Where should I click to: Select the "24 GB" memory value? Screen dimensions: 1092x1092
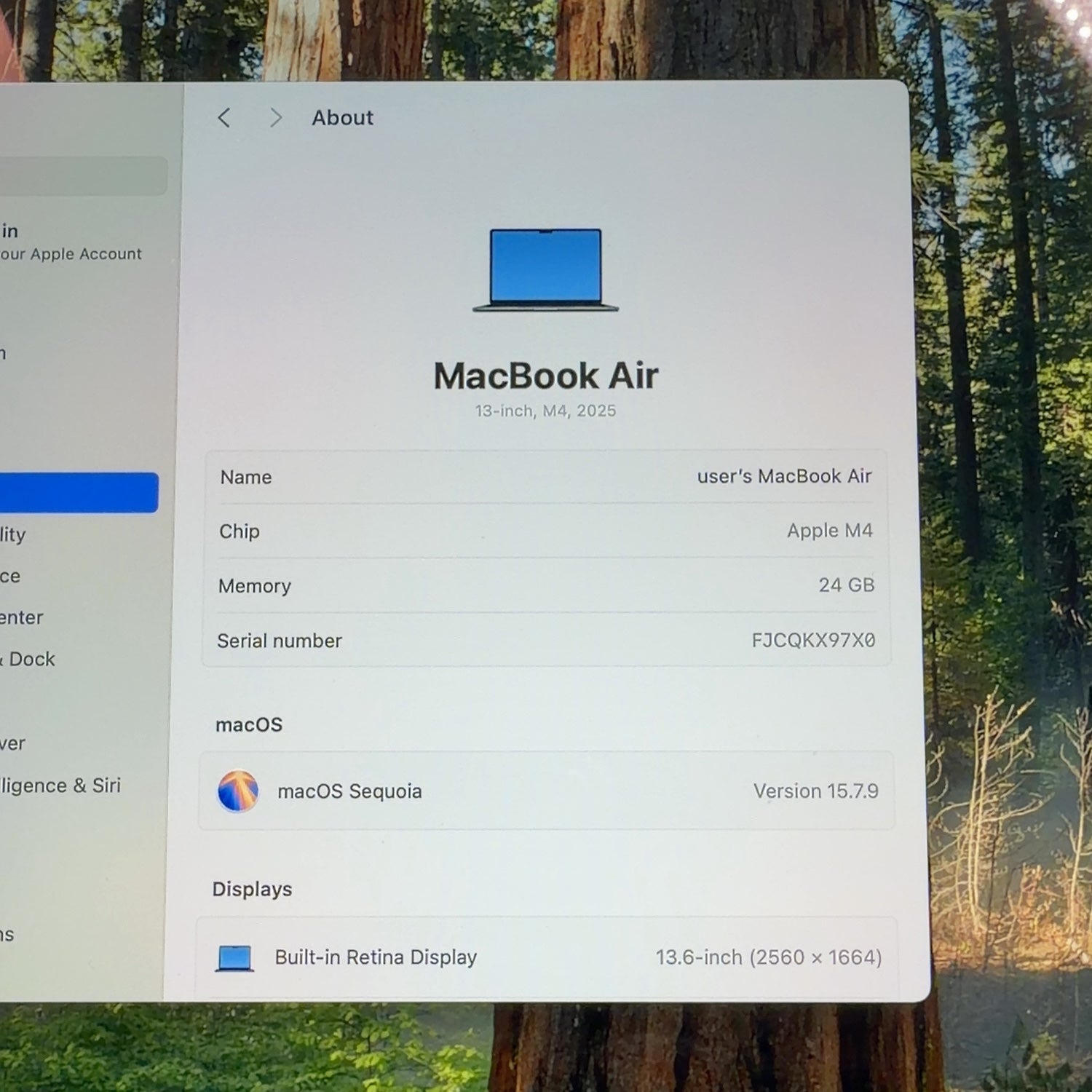point(846,585)
